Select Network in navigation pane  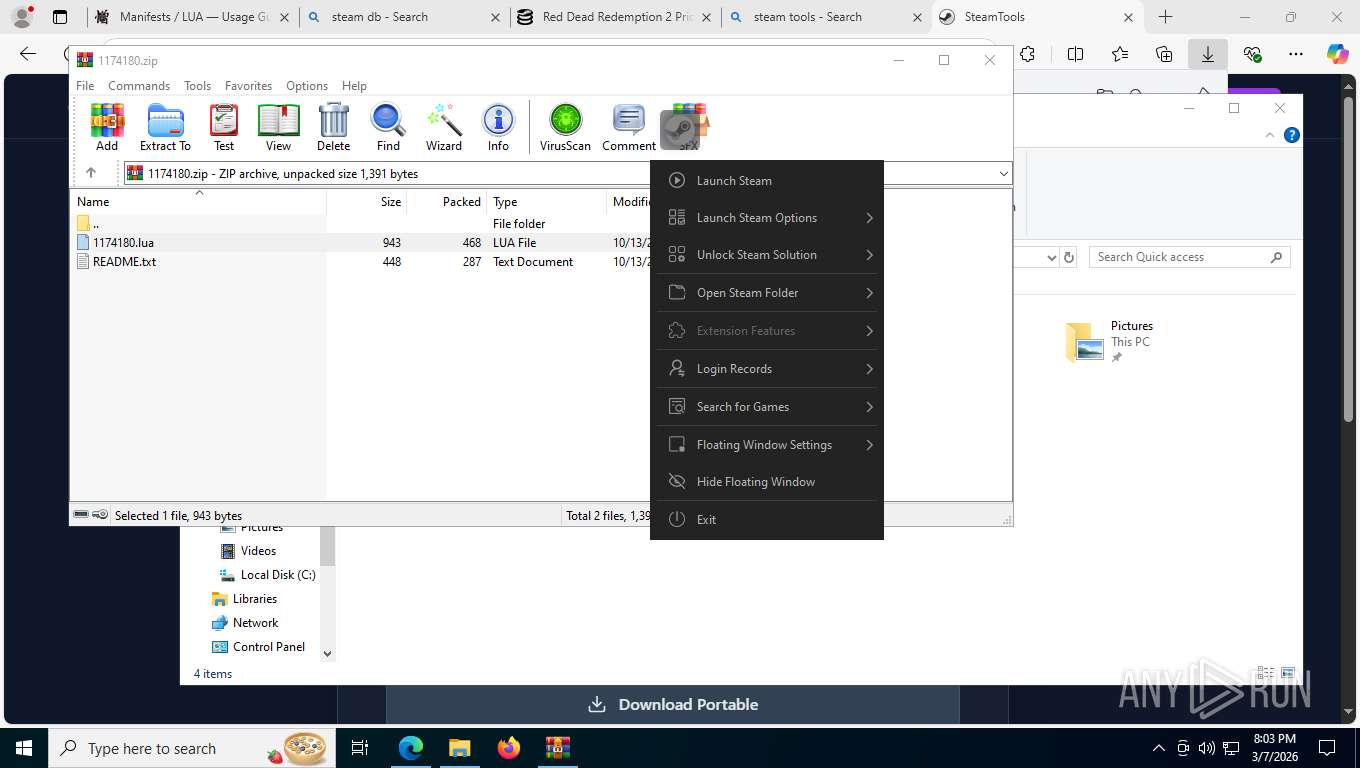tap(245, 623)
